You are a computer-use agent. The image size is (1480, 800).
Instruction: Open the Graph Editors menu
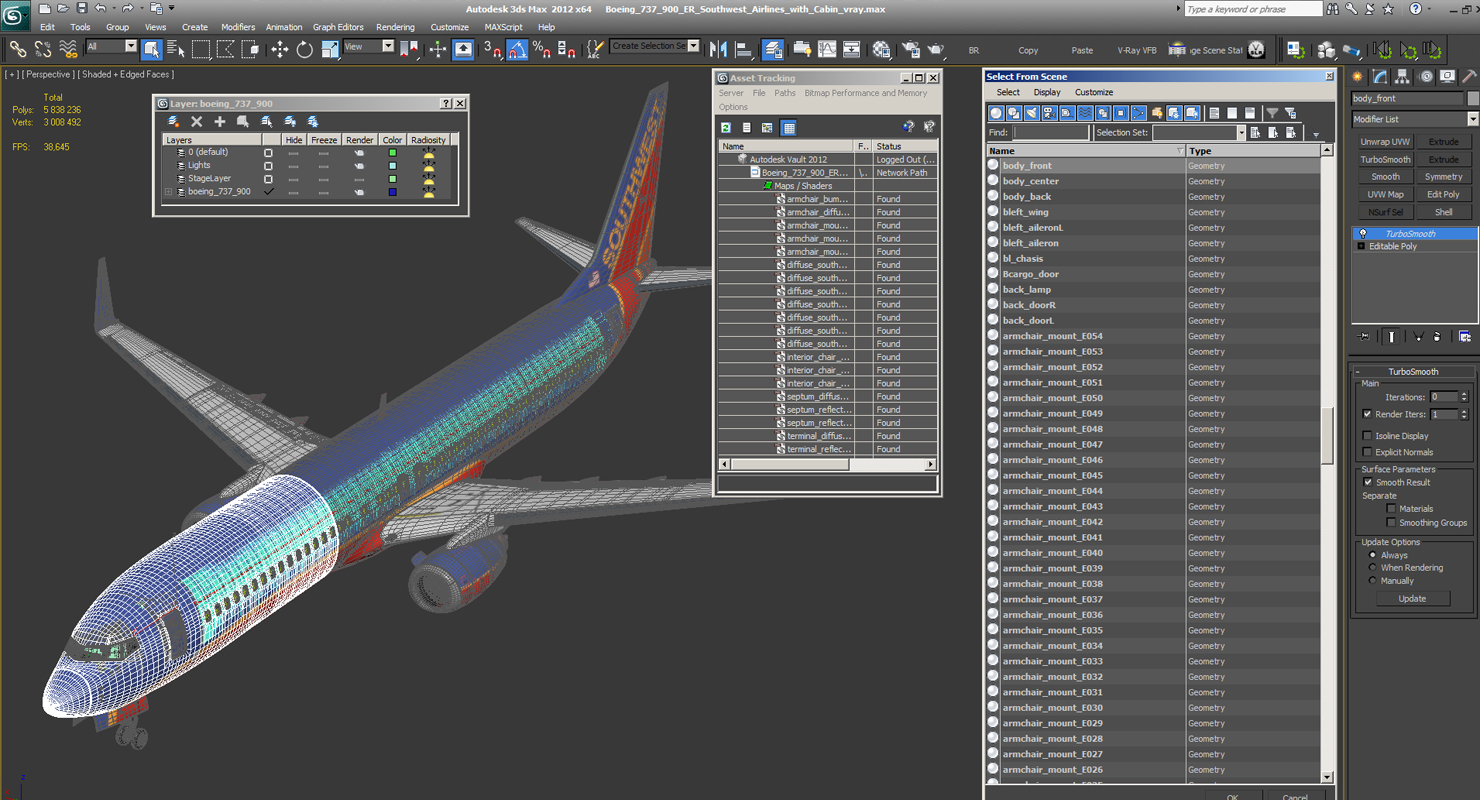point(338,27)
